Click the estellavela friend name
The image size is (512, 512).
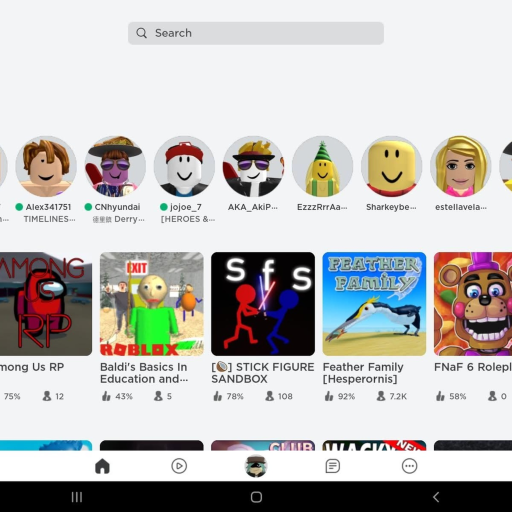coord(461,207)
